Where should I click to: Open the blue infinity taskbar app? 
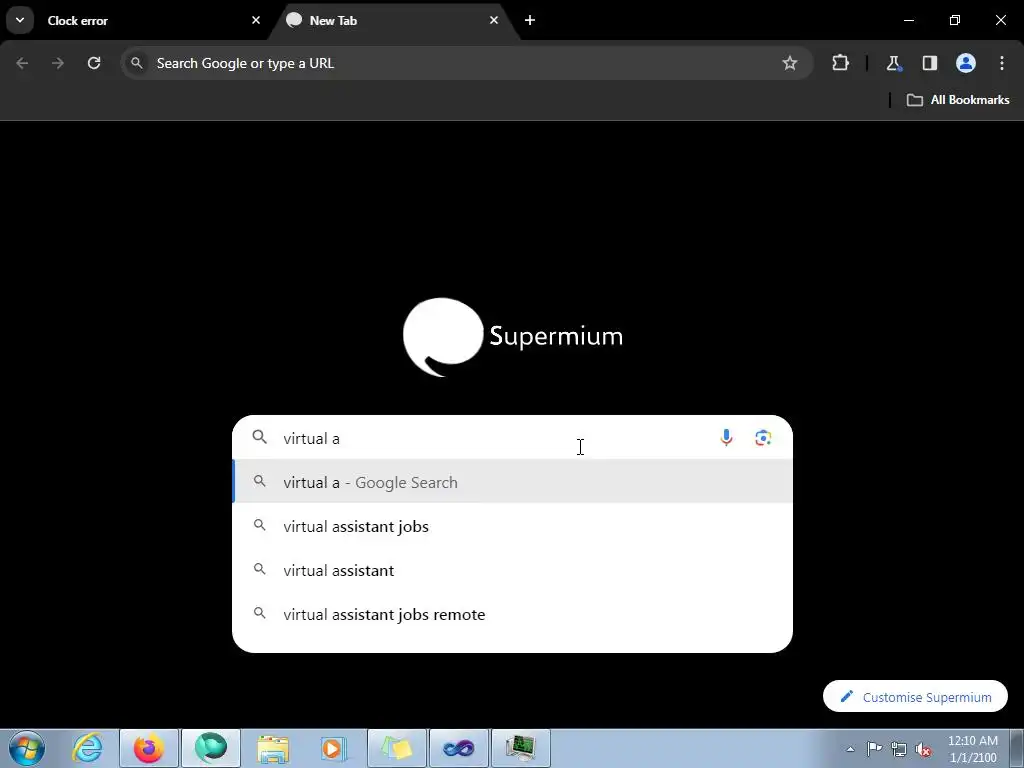click(x=458, y=748)
